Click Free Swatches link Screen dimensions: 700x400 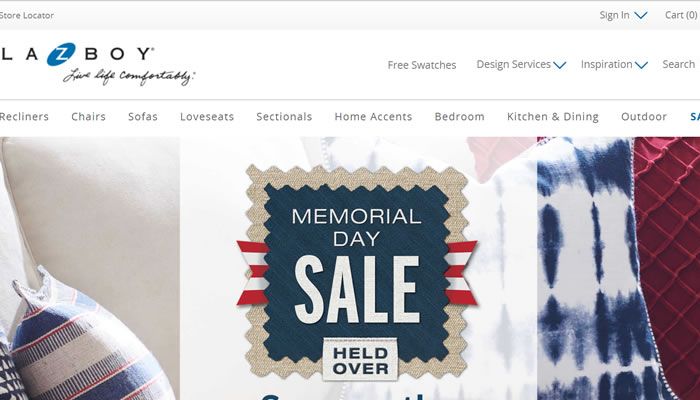pyautogui.click(x=422, y=65)
